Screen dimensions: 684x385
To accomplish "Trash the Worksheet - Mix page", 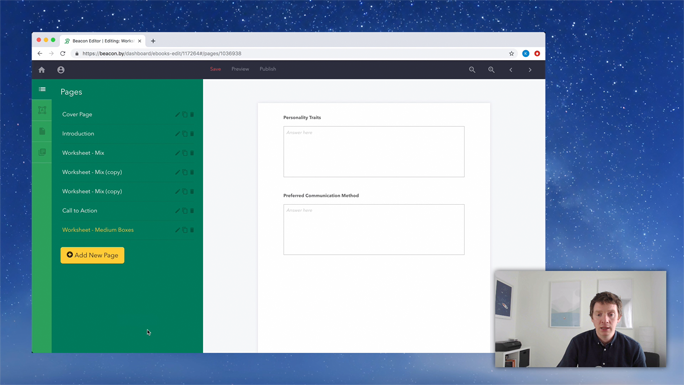I will tap(192, 153).
